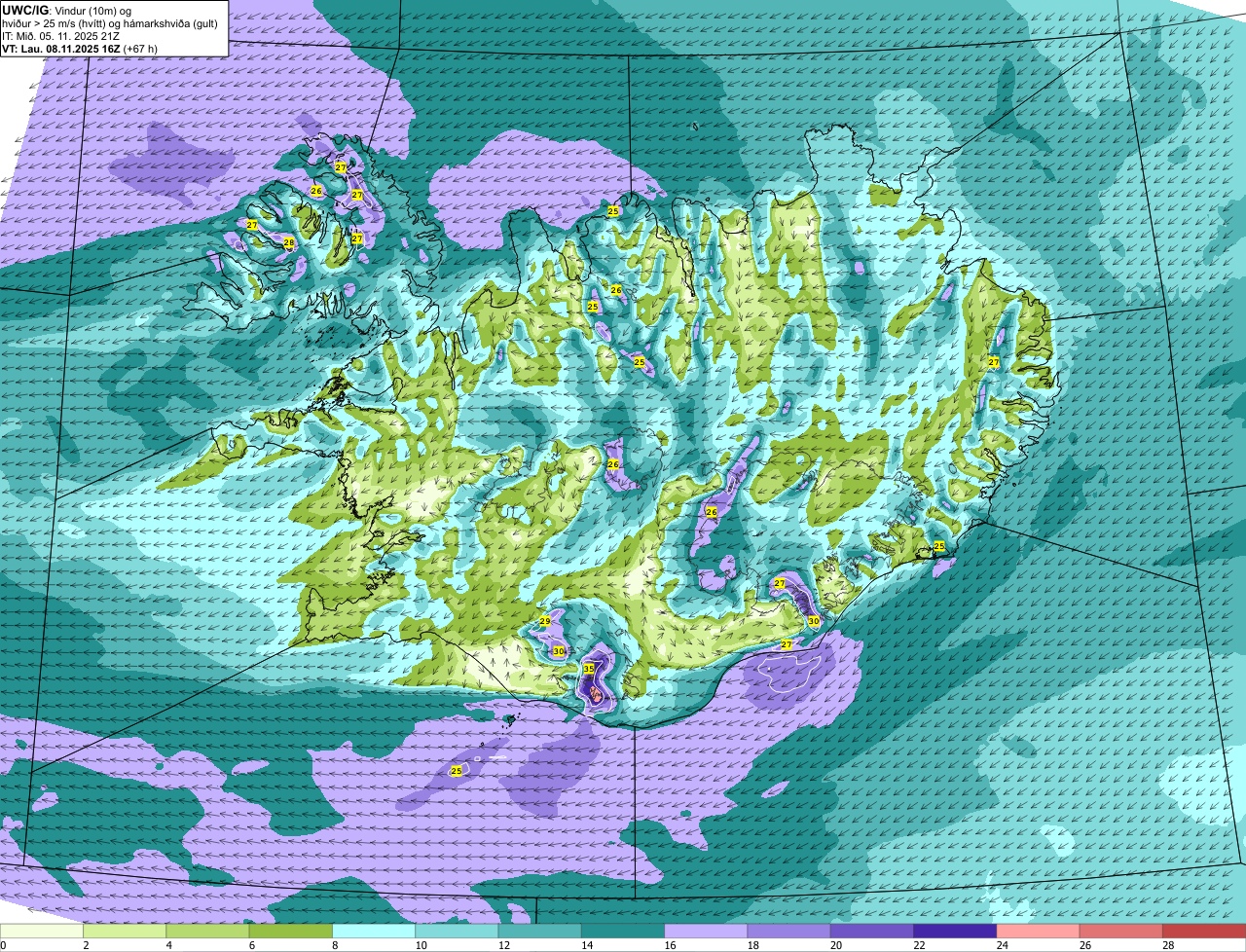Click the 25 gust marker over the southern sea
Image resolution: width=1246 pixels, height=952 pixels.
[456, 771]
